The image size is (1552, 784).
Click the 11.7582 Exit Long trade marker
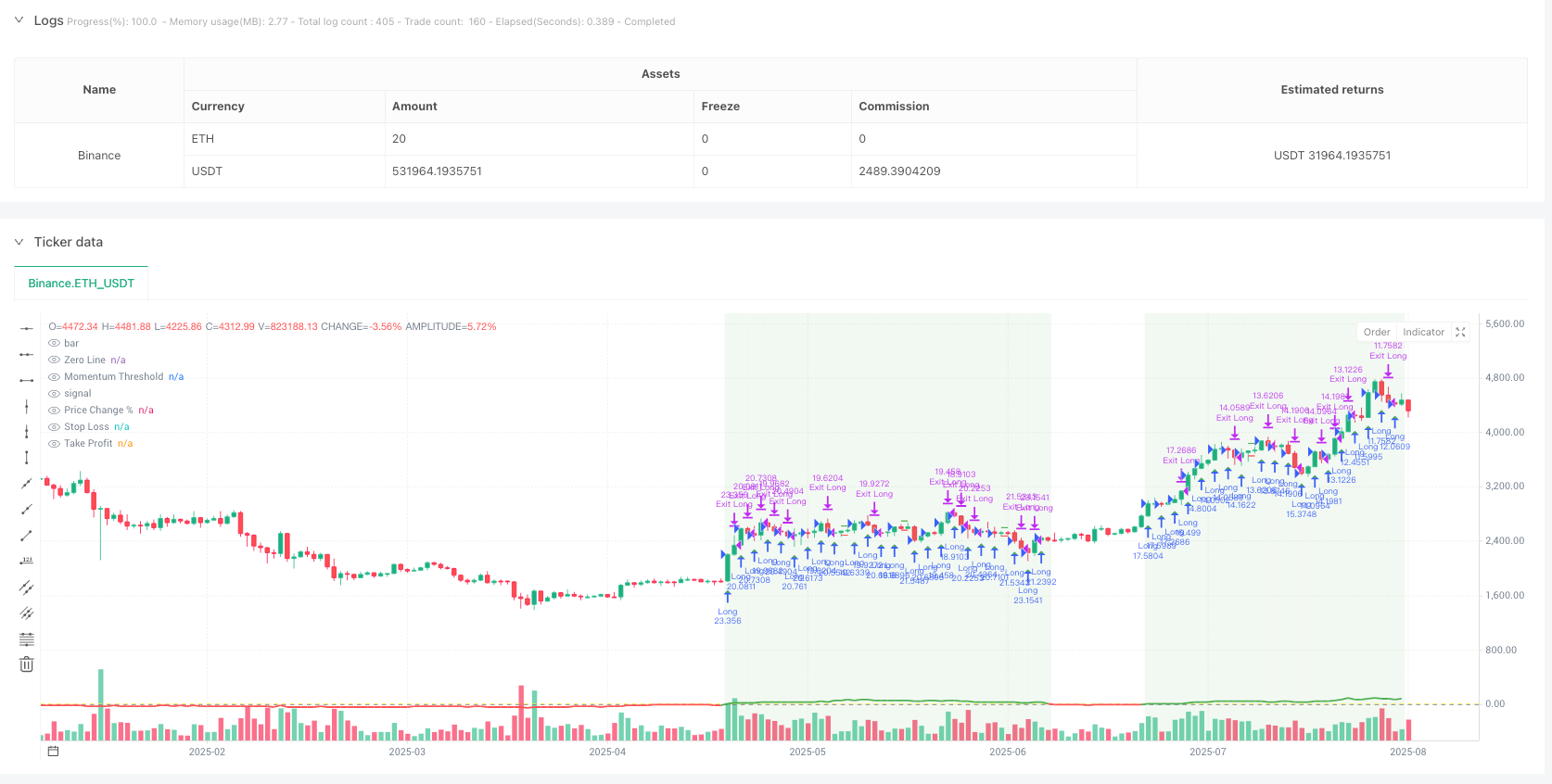1388,351
